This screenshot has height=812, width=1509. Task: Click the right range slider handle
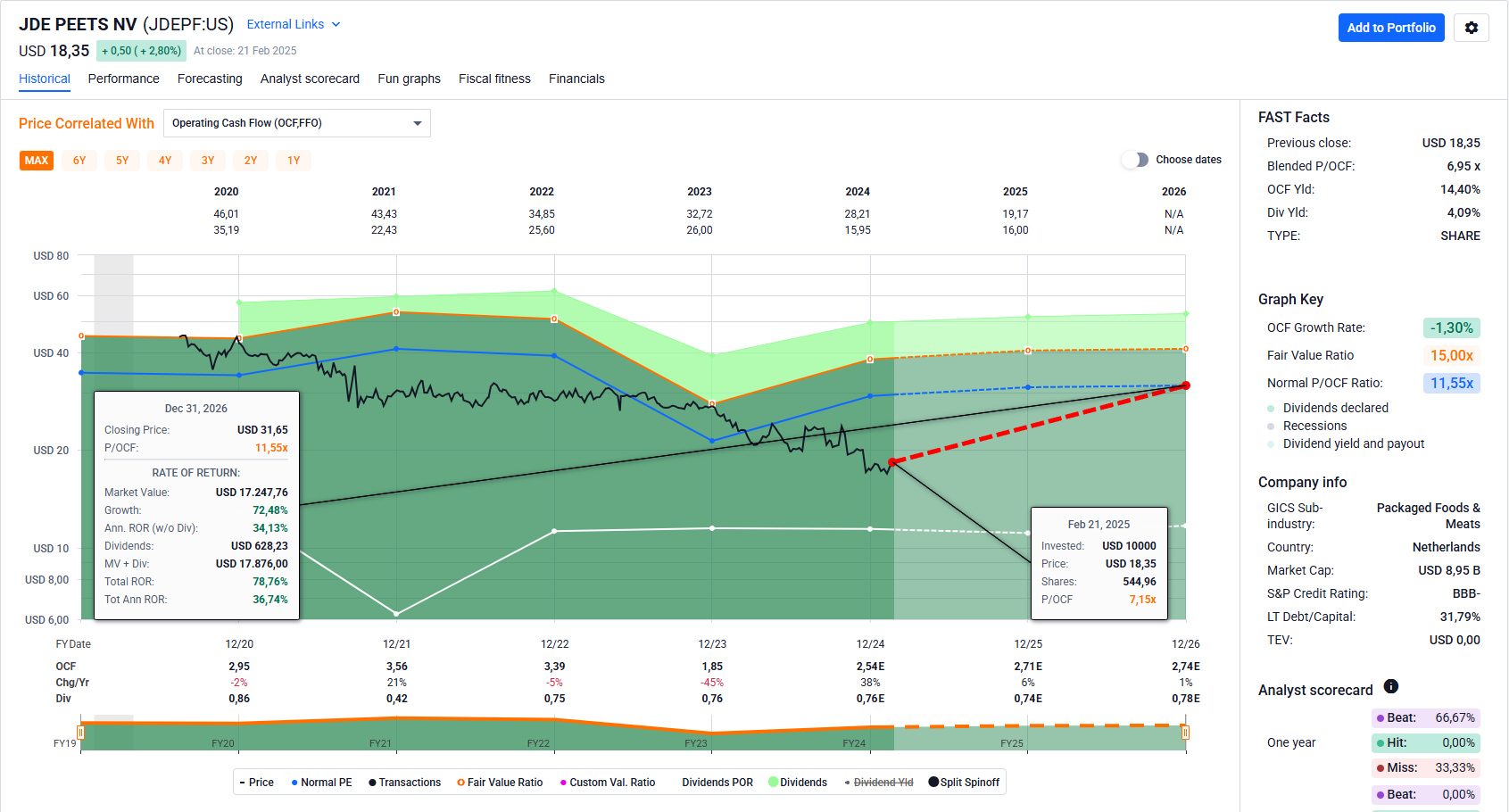(x=1185, y=733)
